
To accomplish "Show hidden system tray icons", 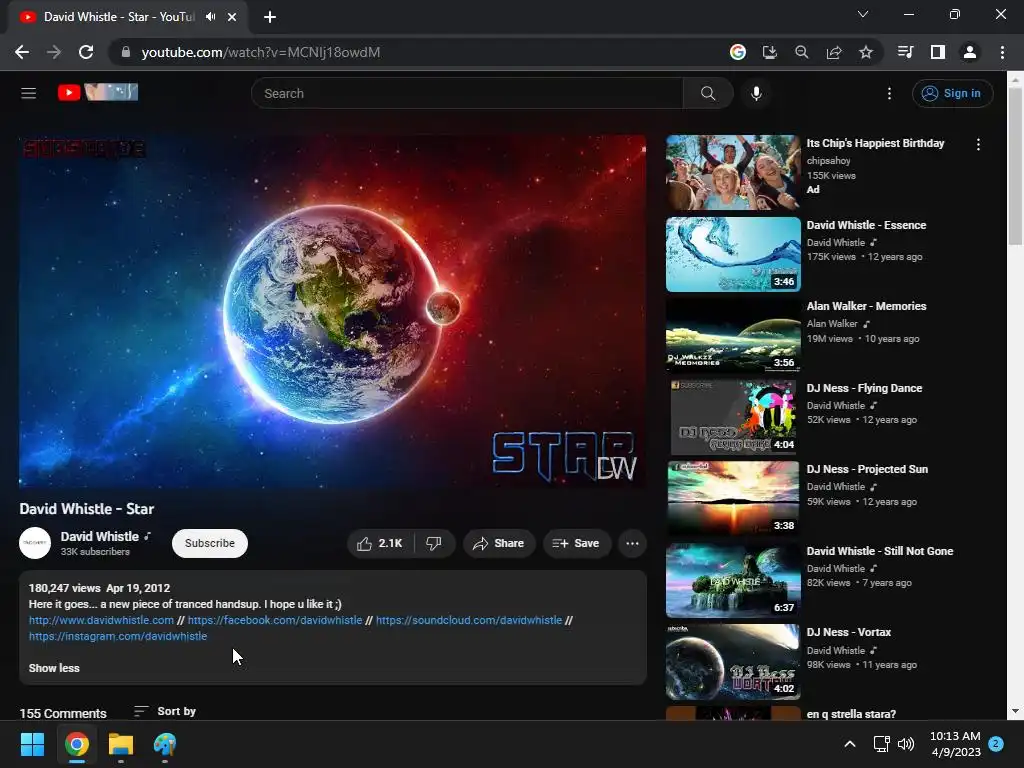I will [x=850, y=744].
